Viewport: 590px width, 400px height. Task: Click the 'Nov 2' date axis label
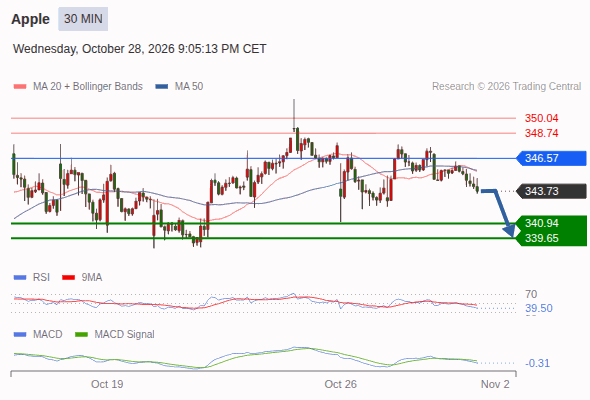[495, 385]
